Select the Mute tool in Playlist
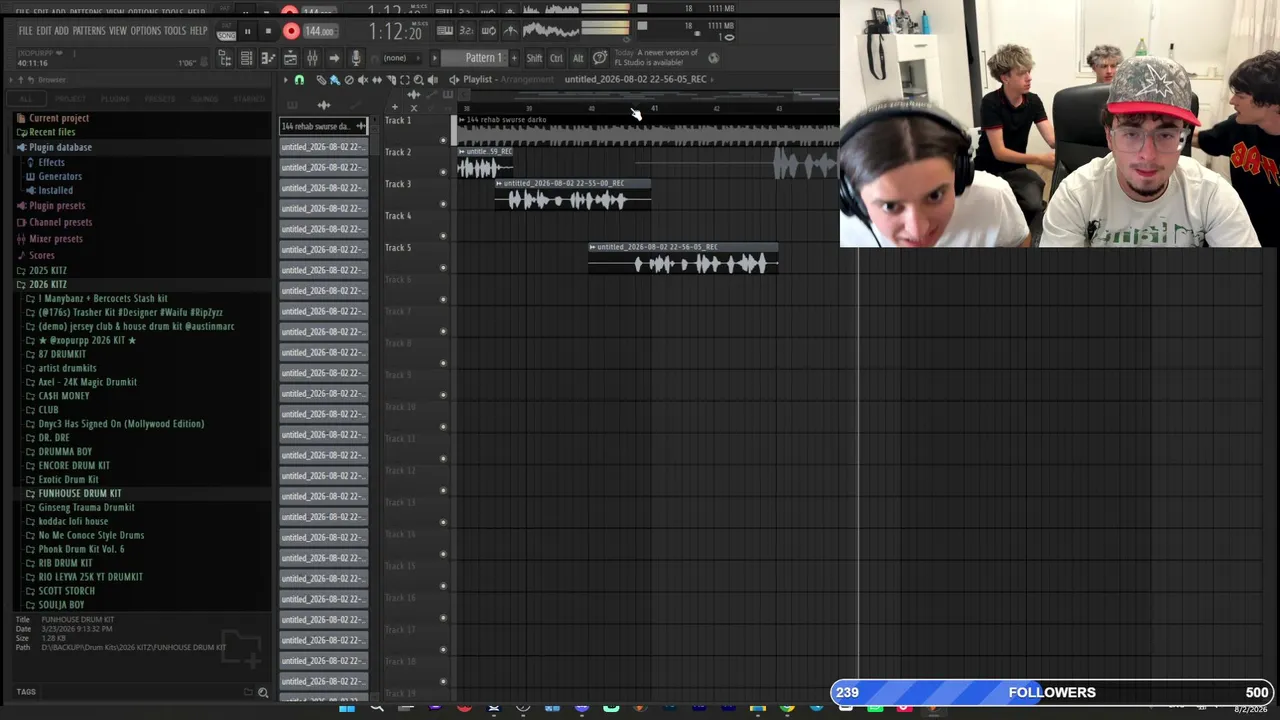 (x=363, y=80)
